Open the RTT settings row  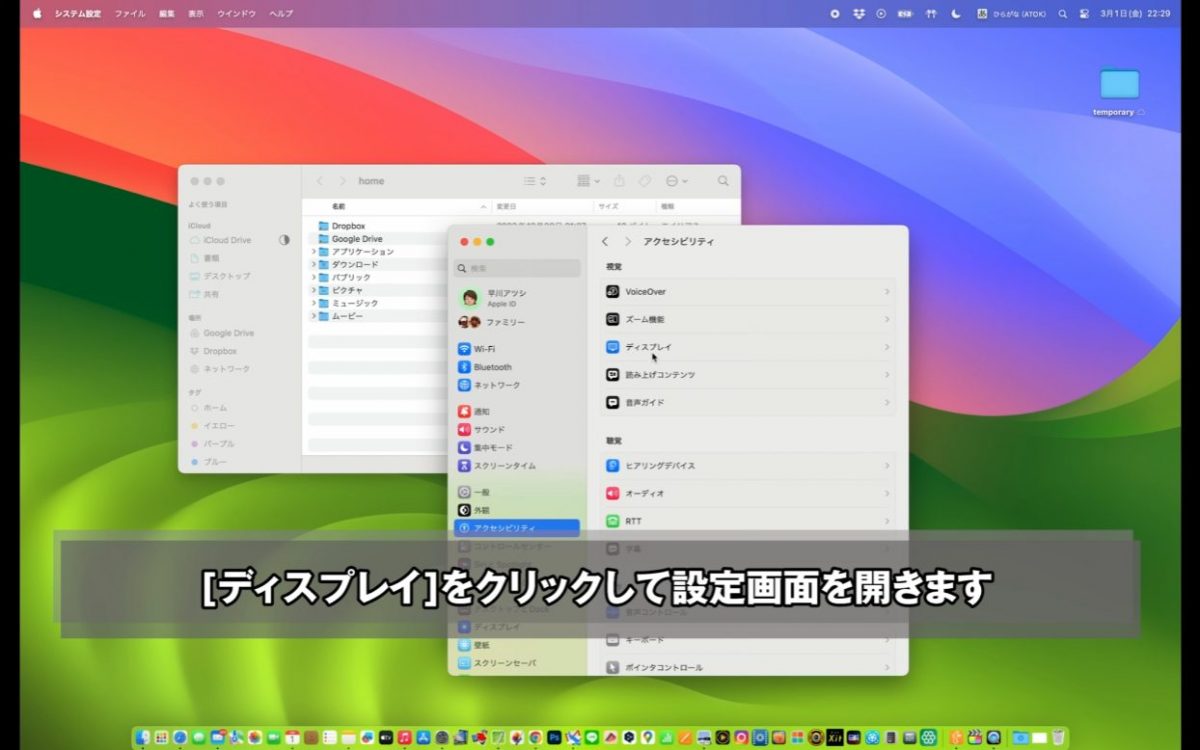coord(748,521)
